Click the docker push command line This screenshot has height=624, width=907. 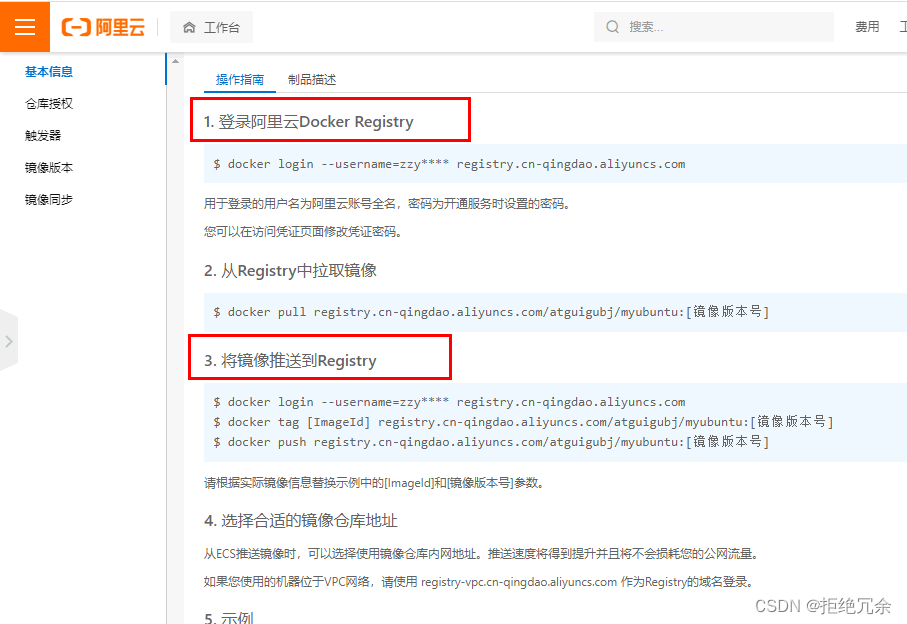click(x=491, y=442)
